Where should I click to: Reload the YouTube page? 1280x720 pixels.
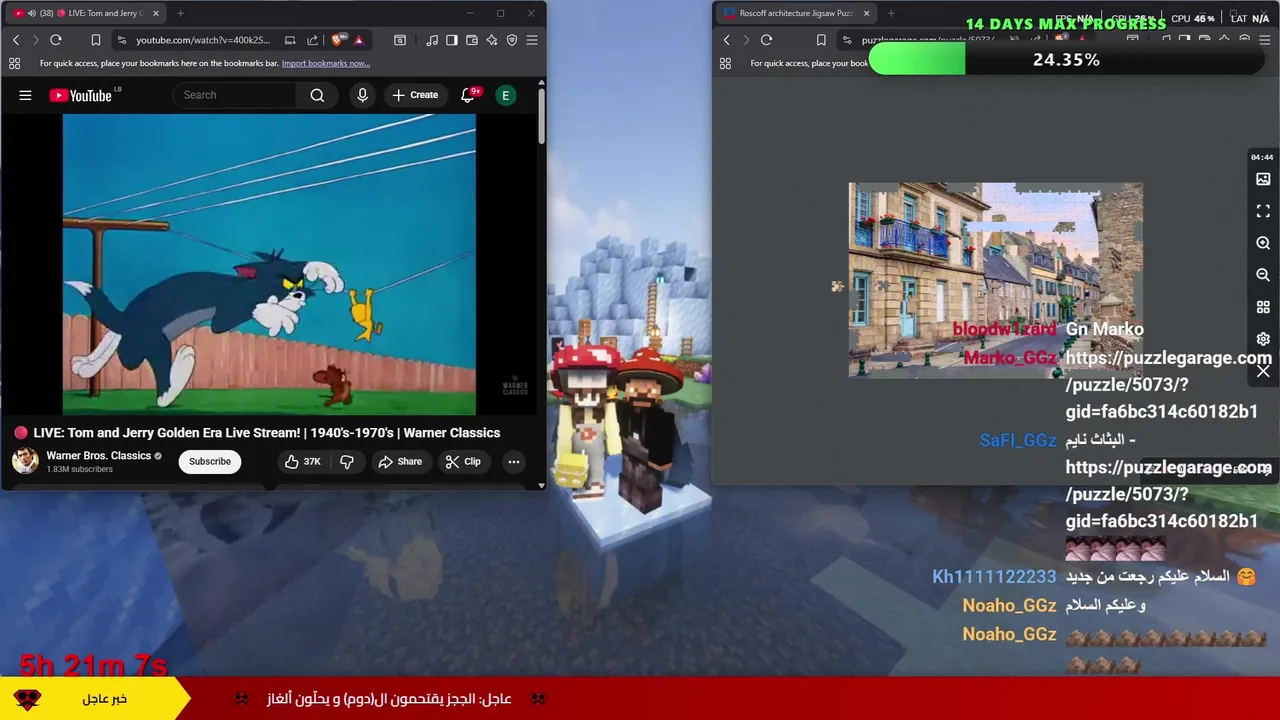pyautogui.click(x=56, y=40)
